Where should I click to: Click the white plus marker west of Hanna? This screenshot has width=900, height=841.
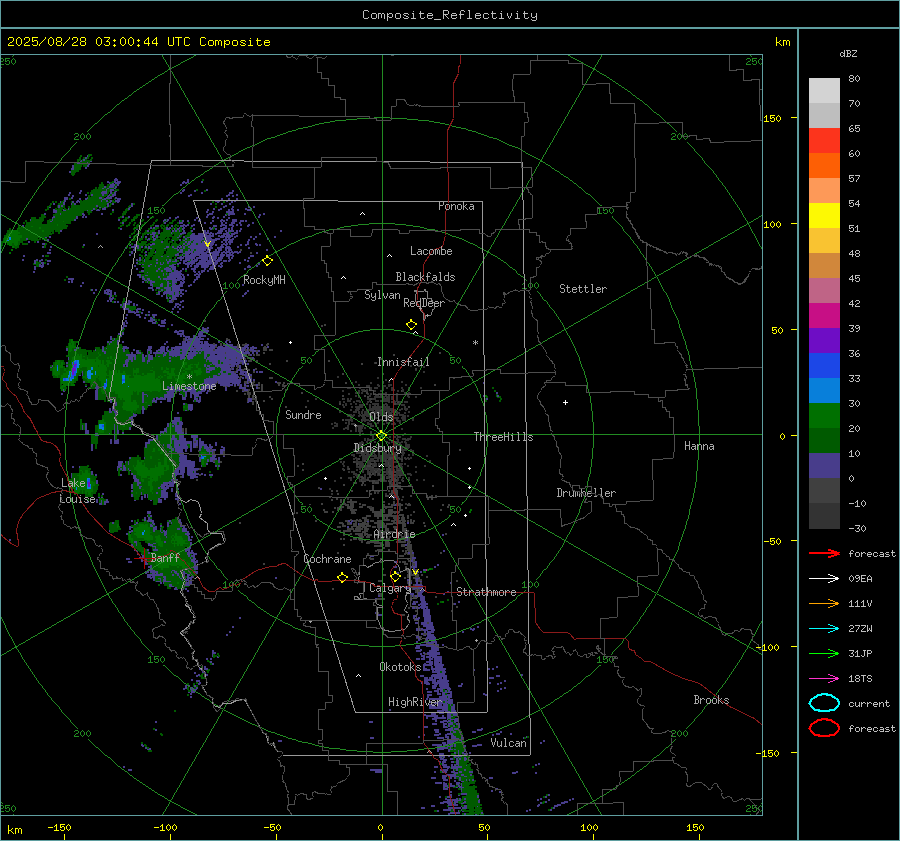click(x=565, y=402)
